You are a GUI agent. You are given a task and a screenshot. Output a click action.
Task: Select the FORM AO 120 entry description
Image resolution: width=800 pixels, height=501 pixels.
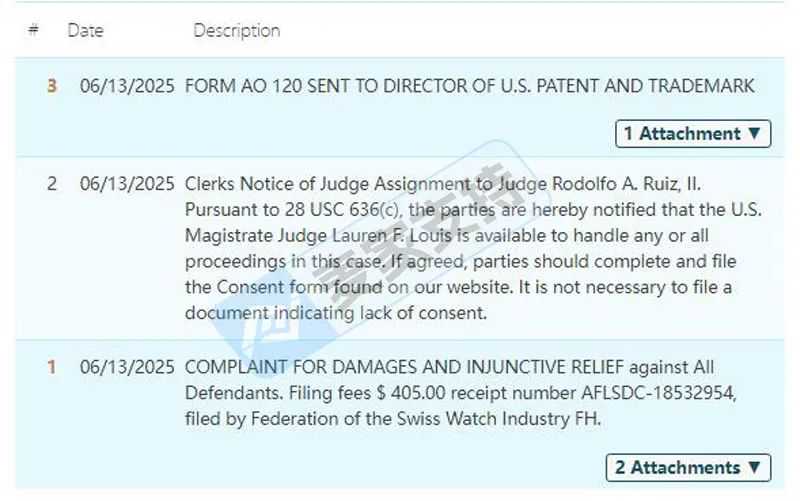[x=469, y=86]
